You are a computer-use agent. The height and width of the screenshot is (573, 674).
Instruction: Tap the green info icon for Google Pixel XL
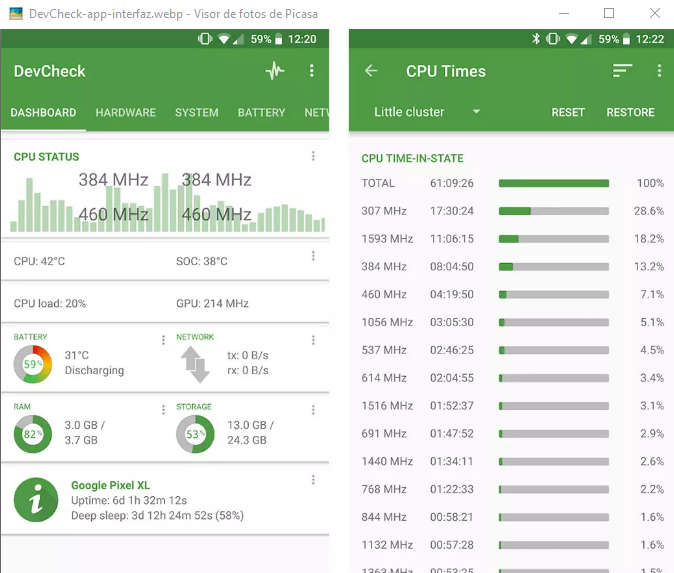point(35,500)
